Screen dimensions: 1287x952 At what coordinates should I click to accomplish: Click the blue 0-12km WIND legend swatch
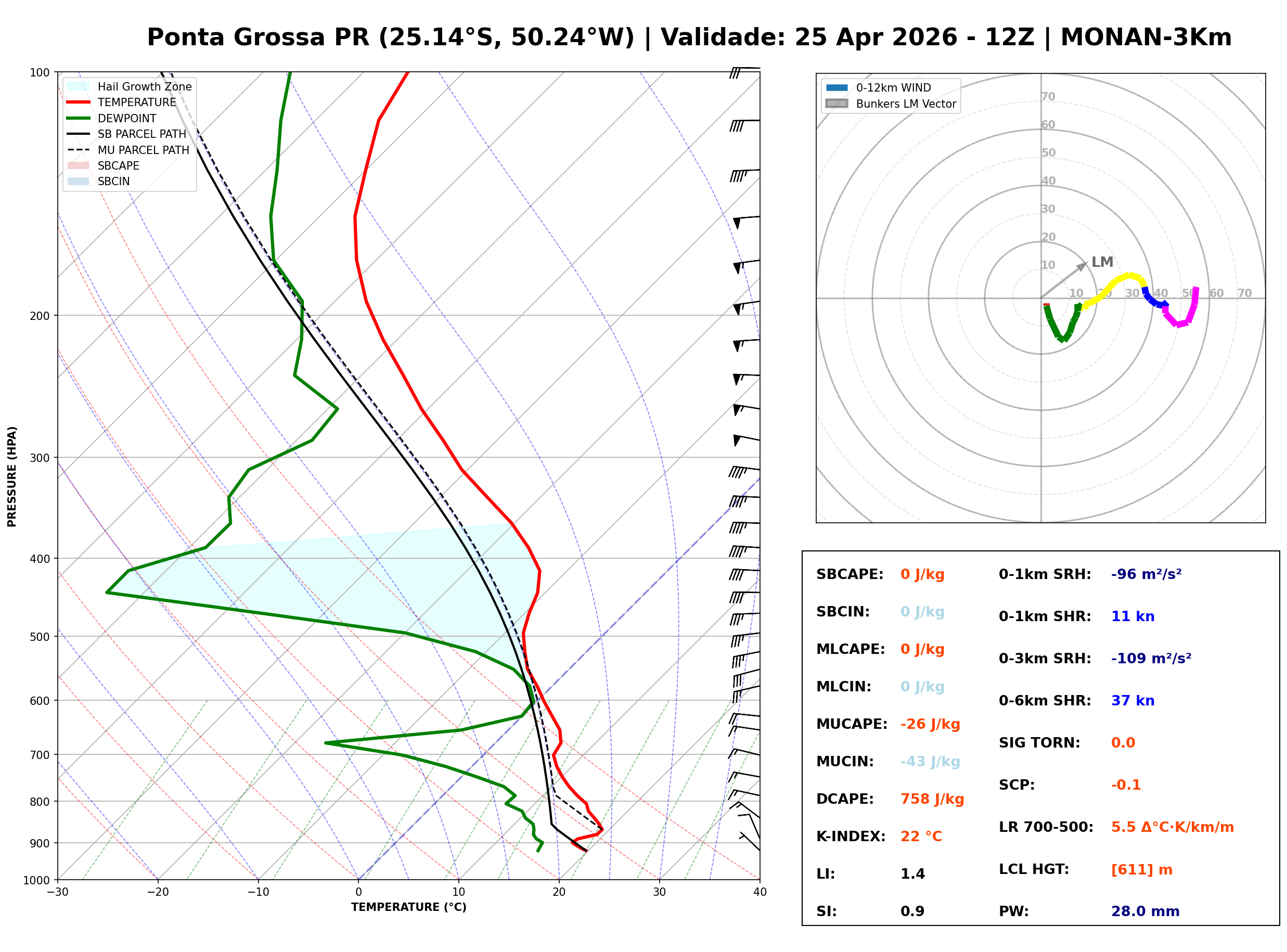(837, 87)
